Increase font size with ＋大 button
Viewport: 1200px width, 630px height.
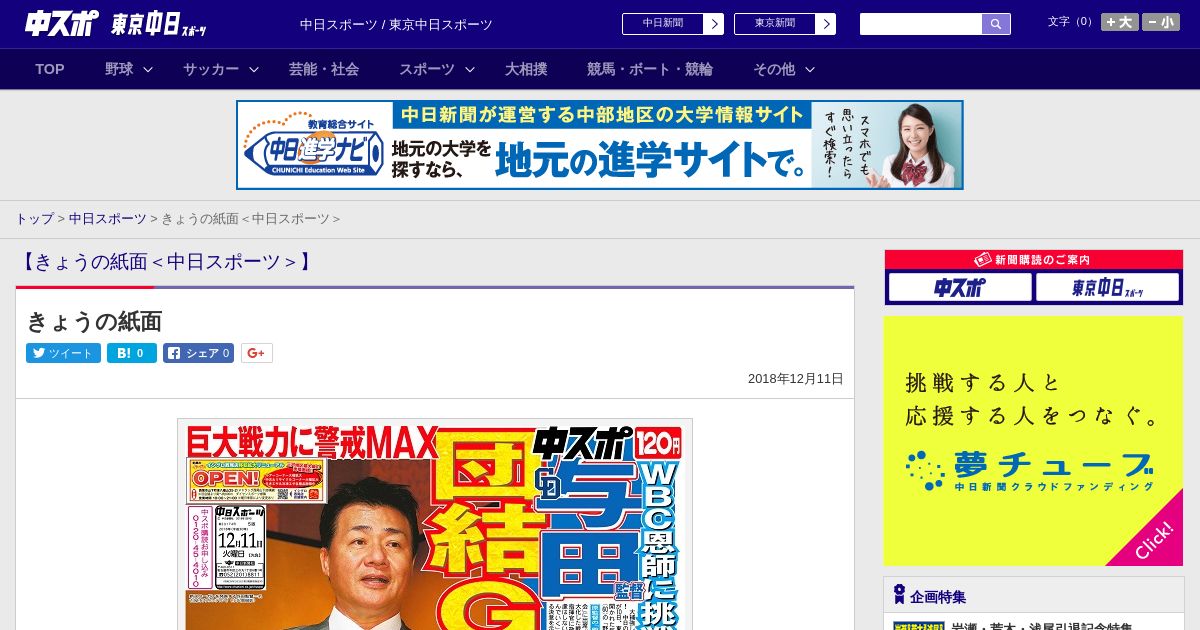1120,22
